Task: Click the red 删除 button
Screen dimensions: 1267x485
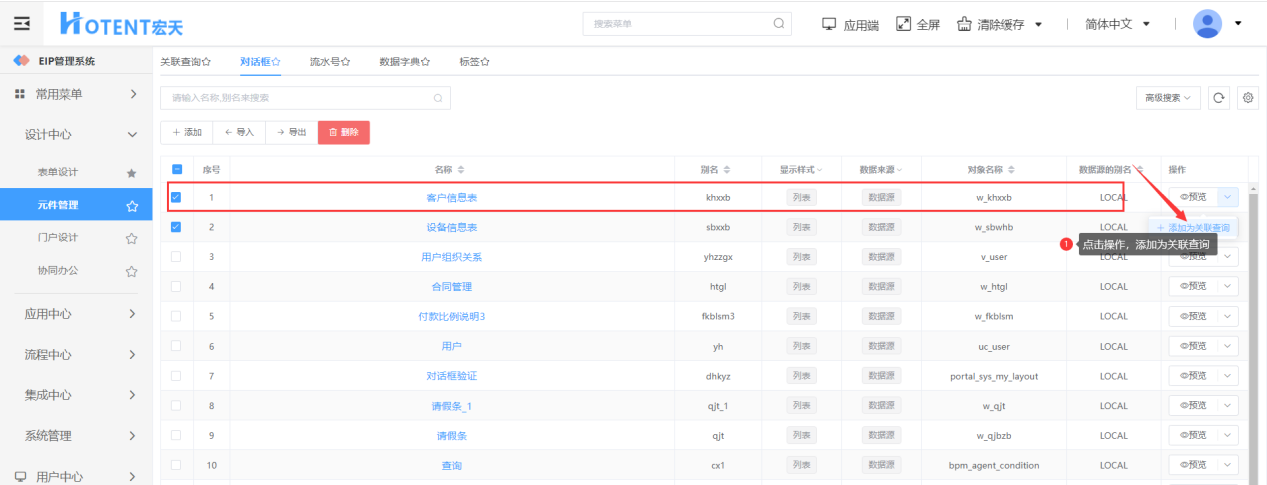Action: point(344,132)
